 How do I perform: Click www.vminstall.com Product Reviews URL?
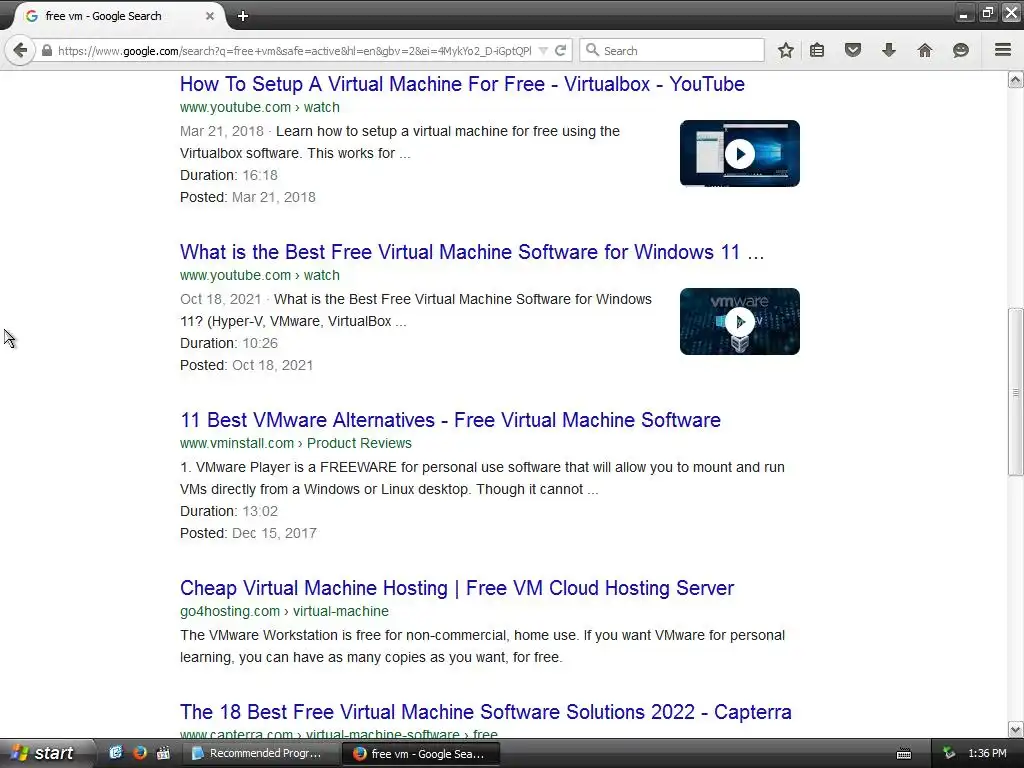[x=296, y=443]
